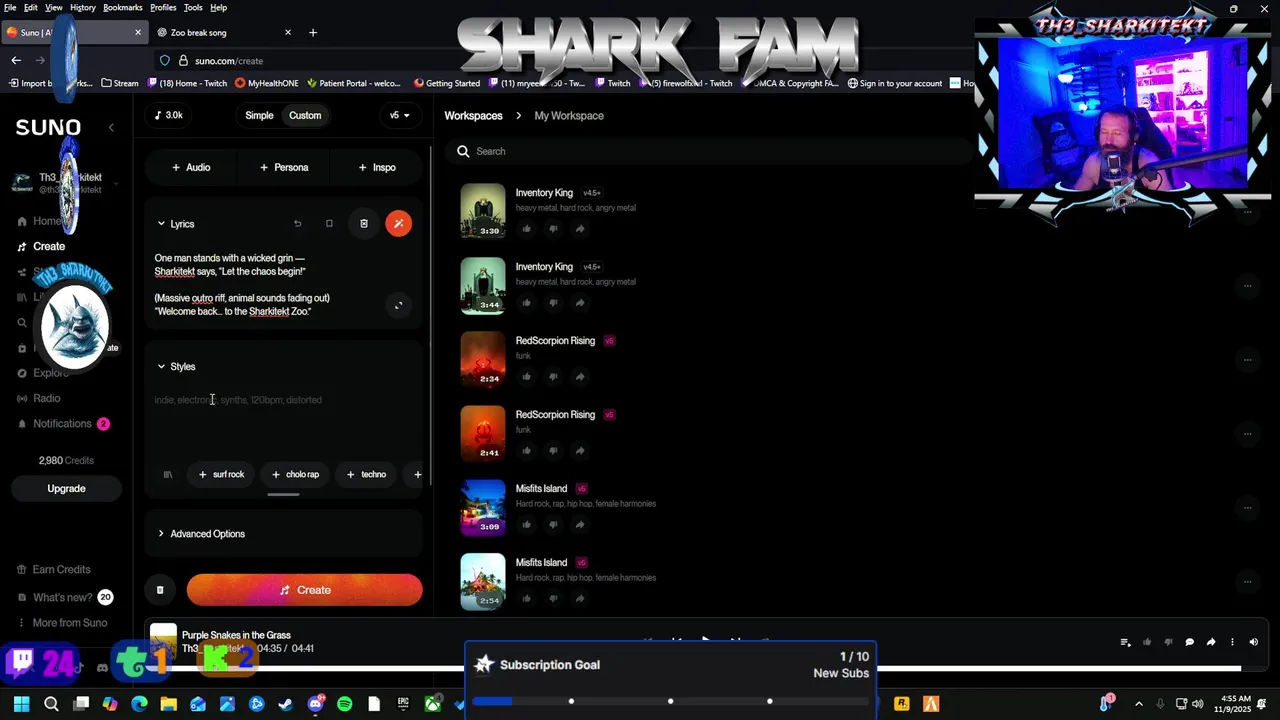Click the style sliders icon beside surf rock
Image resolution: width=1280 pixels, height=720 pixels.
point(167,474)
